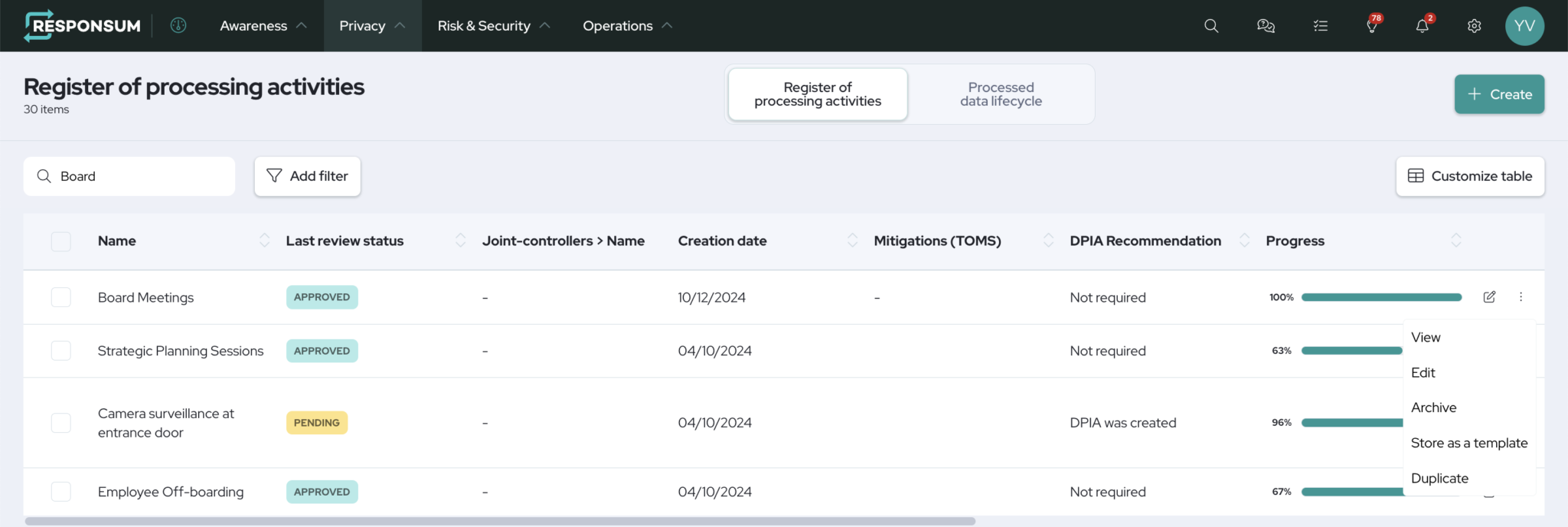Switch to Processed data lifecycle tab
Viewport: 1568px width, 527px height.
tap(1001, 94)
